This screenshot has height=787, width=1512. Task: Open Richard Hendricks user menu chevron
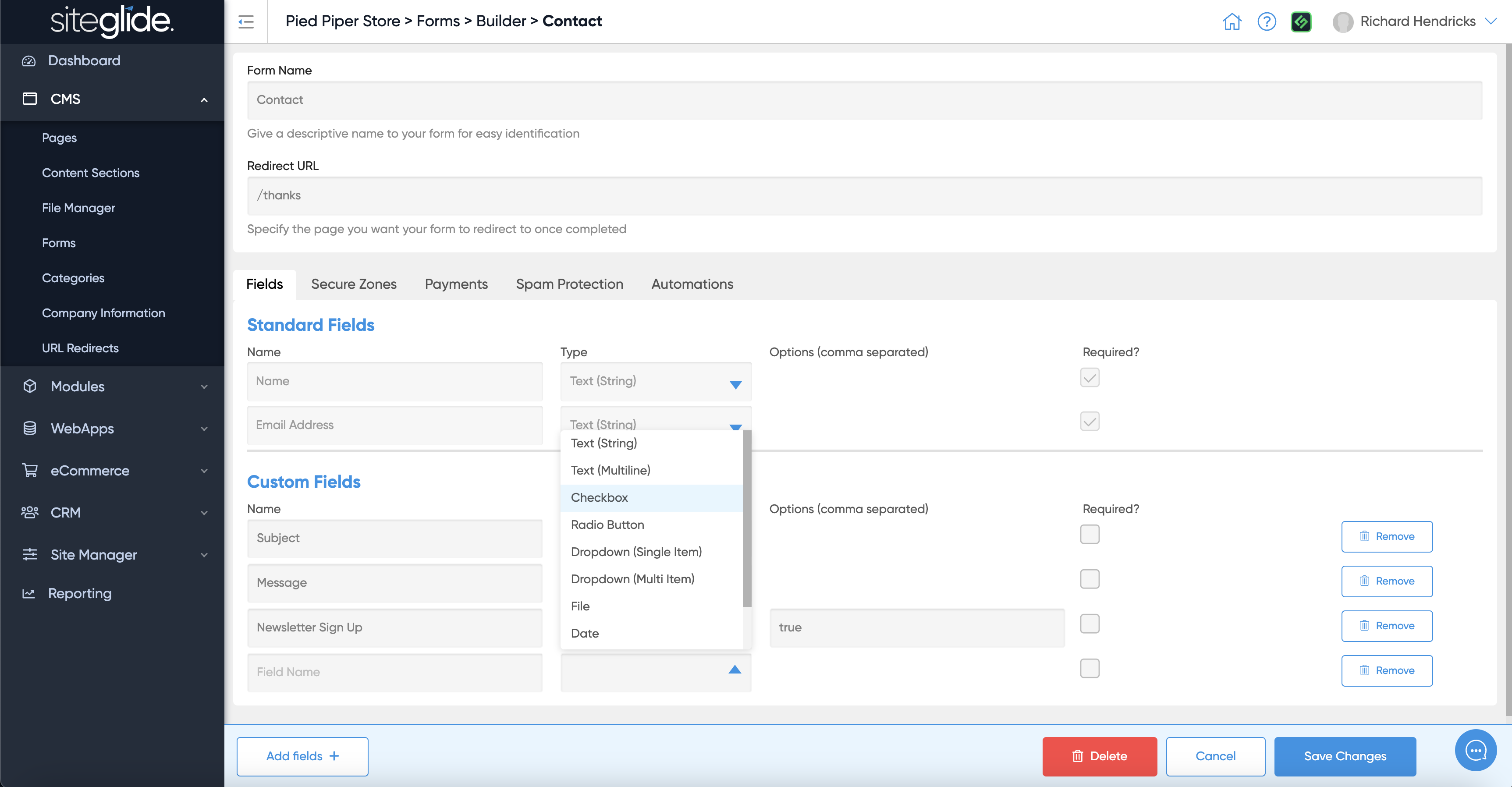(1490, 21)
